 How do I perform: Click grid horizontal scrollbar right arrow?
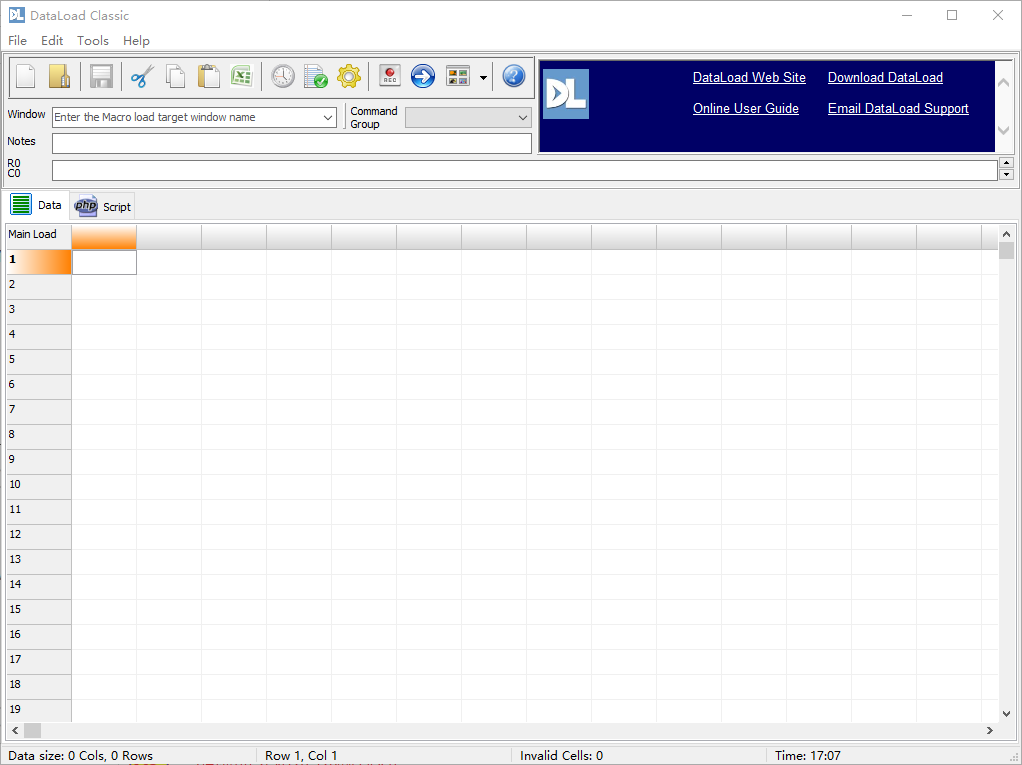(x=990, y=730)
